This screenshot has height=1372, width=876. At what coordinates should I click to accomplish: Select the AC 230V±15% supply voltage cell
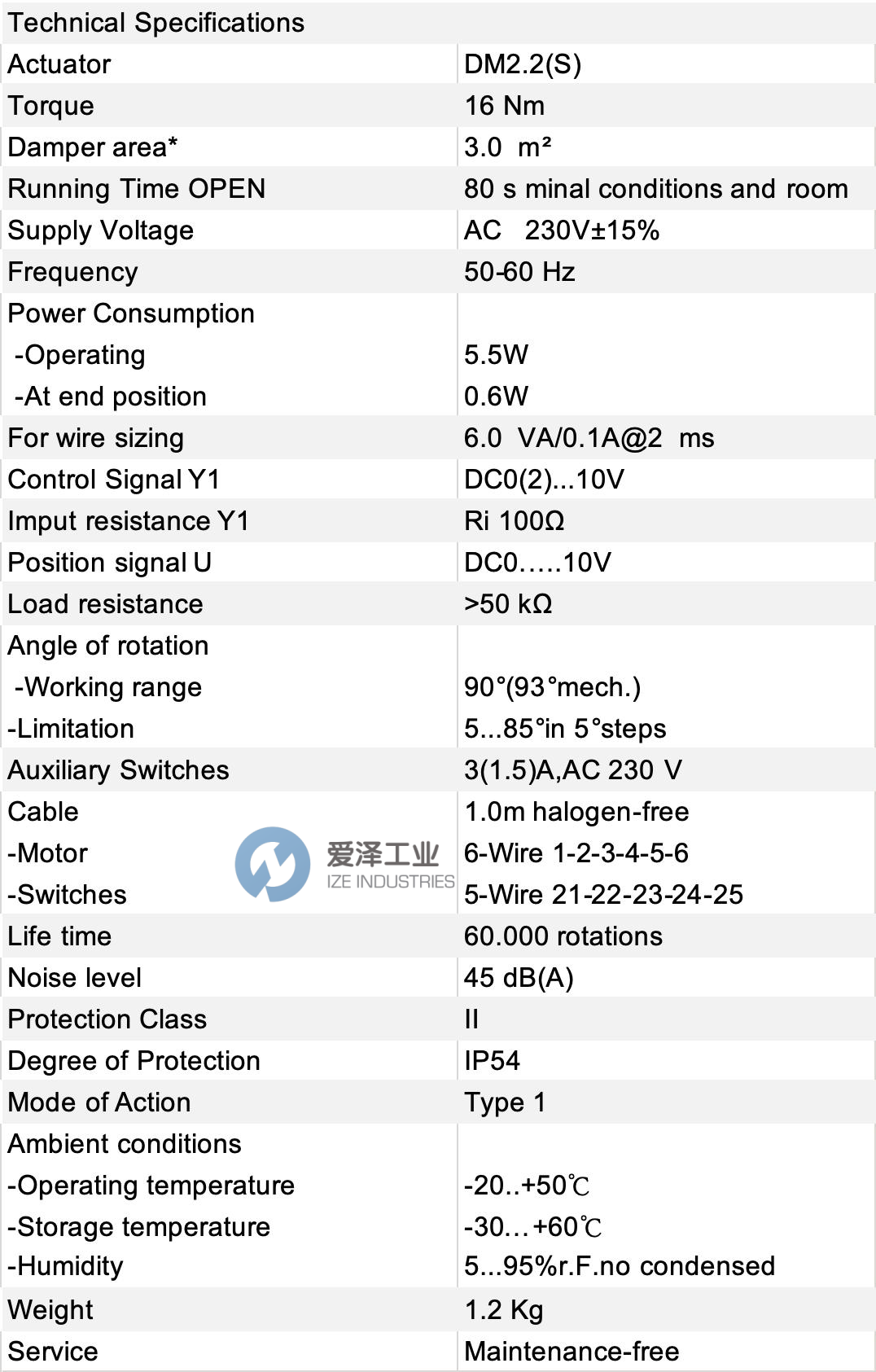pos(561,230)
